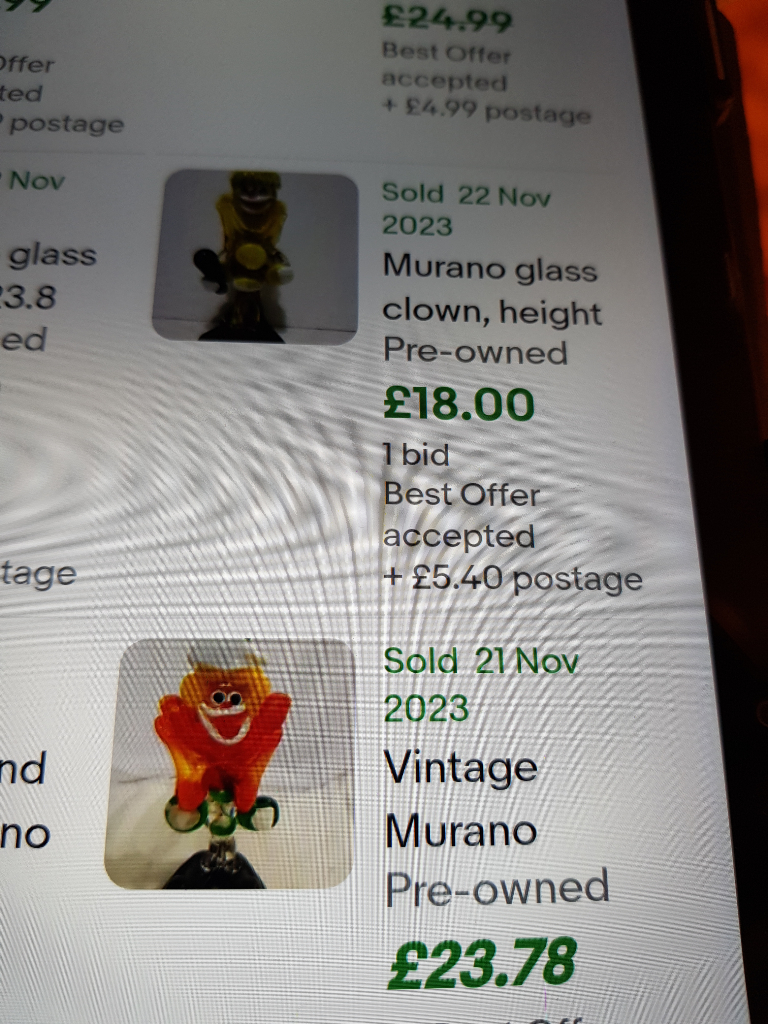Click the partial 'Nov' sold date on the left
The height and width of the screenshot is (1024, 768).
[37, 180]
